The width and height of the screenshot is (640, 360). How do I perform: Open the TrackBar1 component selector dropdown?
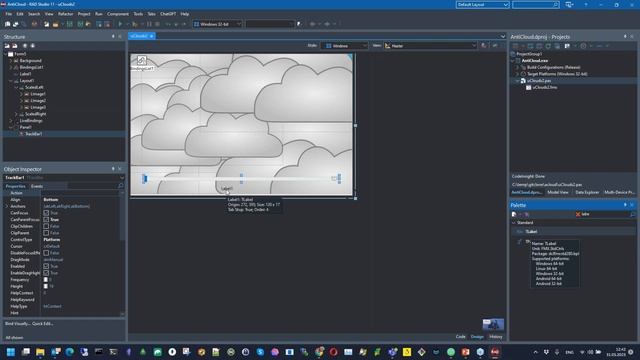click(122, 178)
